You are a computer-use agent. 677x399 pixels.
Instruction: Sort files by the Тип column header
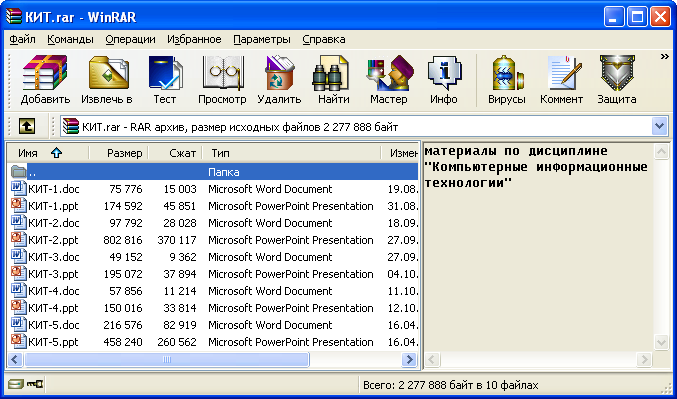point(291,153)
